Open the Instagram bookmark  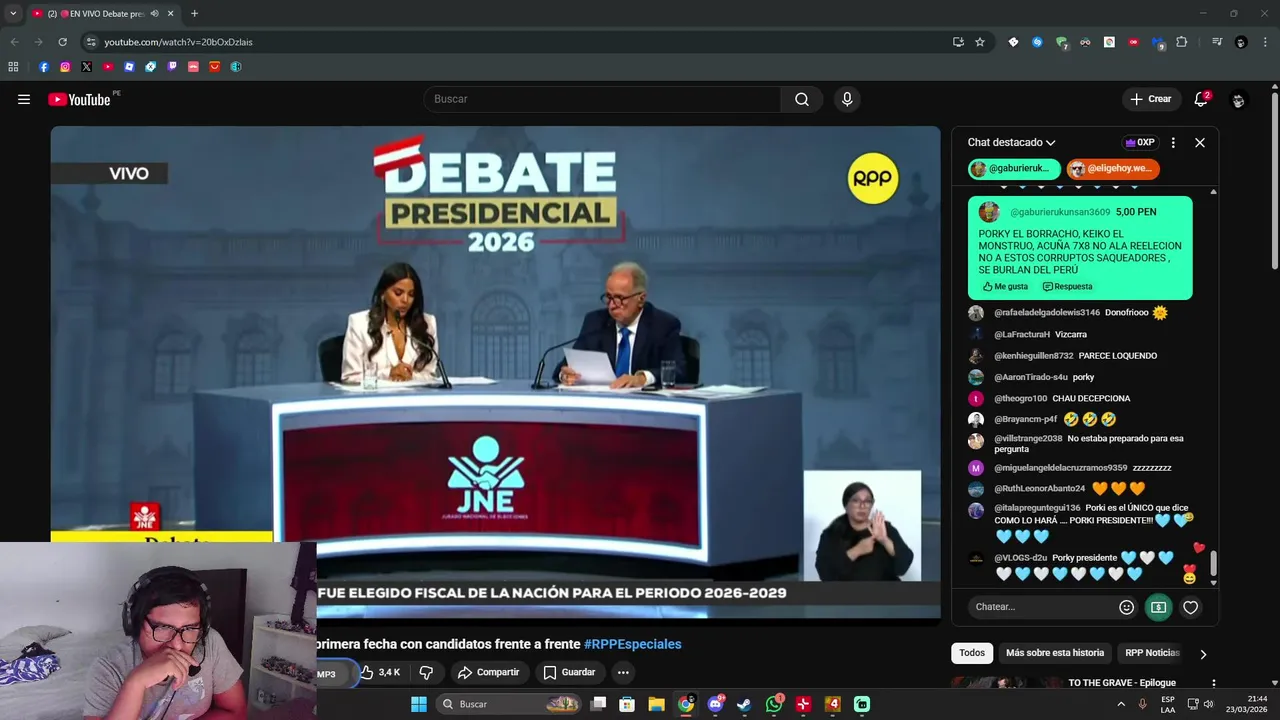point(65,67)
